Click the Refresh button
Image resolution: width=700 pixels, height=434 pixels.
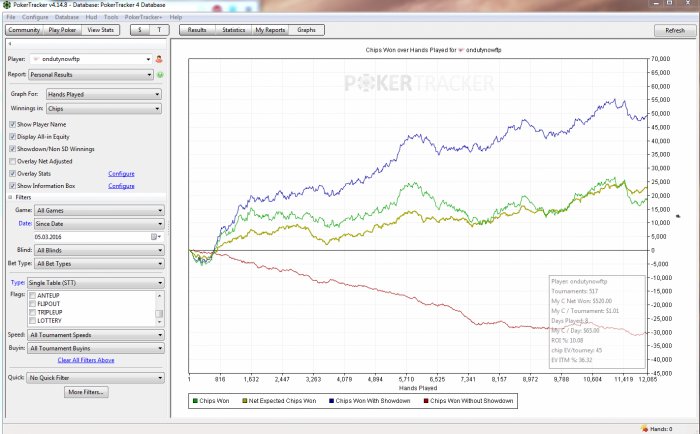click(x=675, y=30)
